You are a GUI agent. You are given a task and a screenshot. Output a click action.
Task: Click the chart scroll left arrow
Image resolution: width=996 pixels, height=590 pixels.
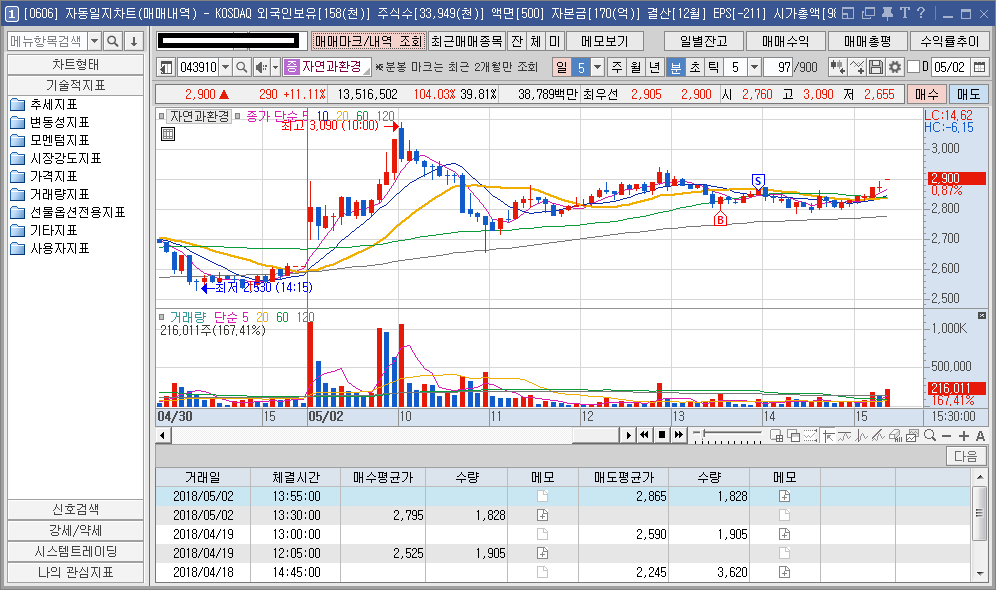[163, 435]
